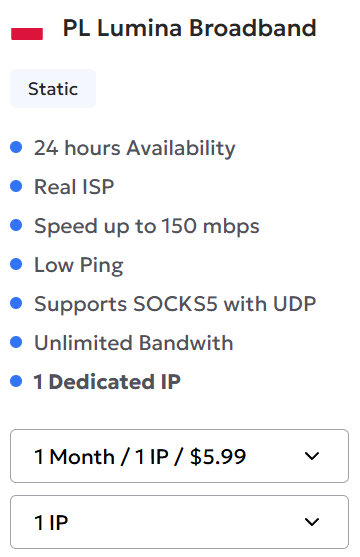Click the Speed up to 150 mbps text
Image resolution: width=360 pixels, height=557 pixels.
click(x=146, y=226)
